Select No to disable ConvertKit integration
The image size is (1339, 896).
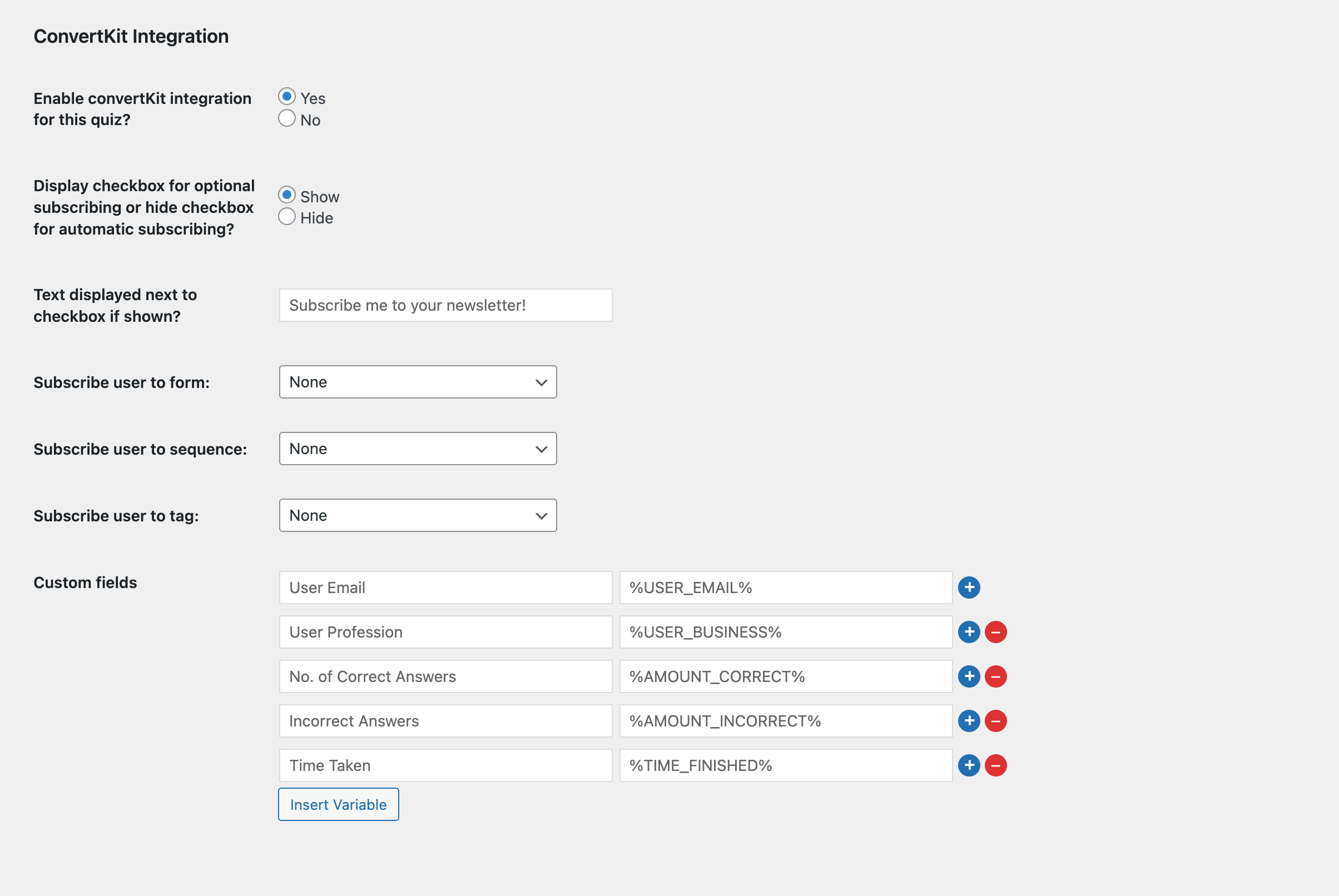tap(287, 118)
